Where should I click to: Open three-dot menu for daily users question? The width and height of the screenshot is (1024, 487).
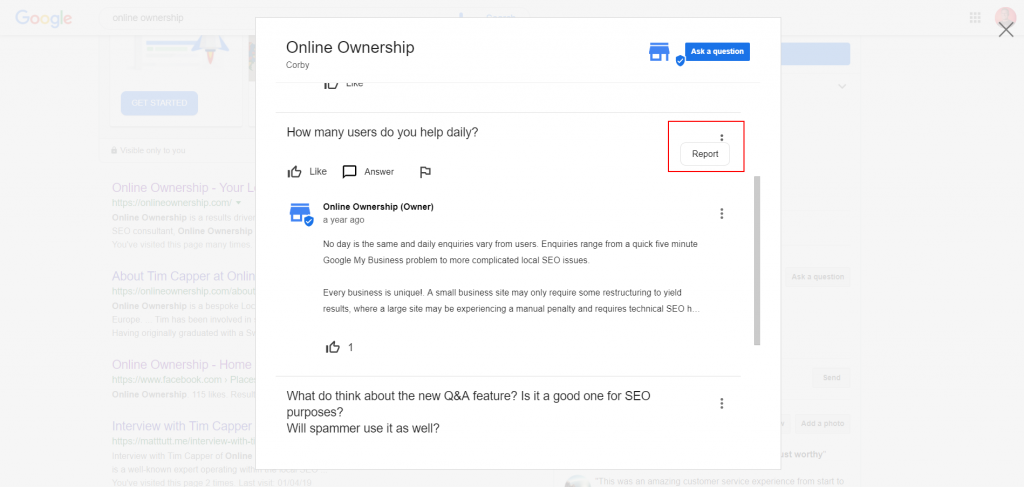(722, 138)
